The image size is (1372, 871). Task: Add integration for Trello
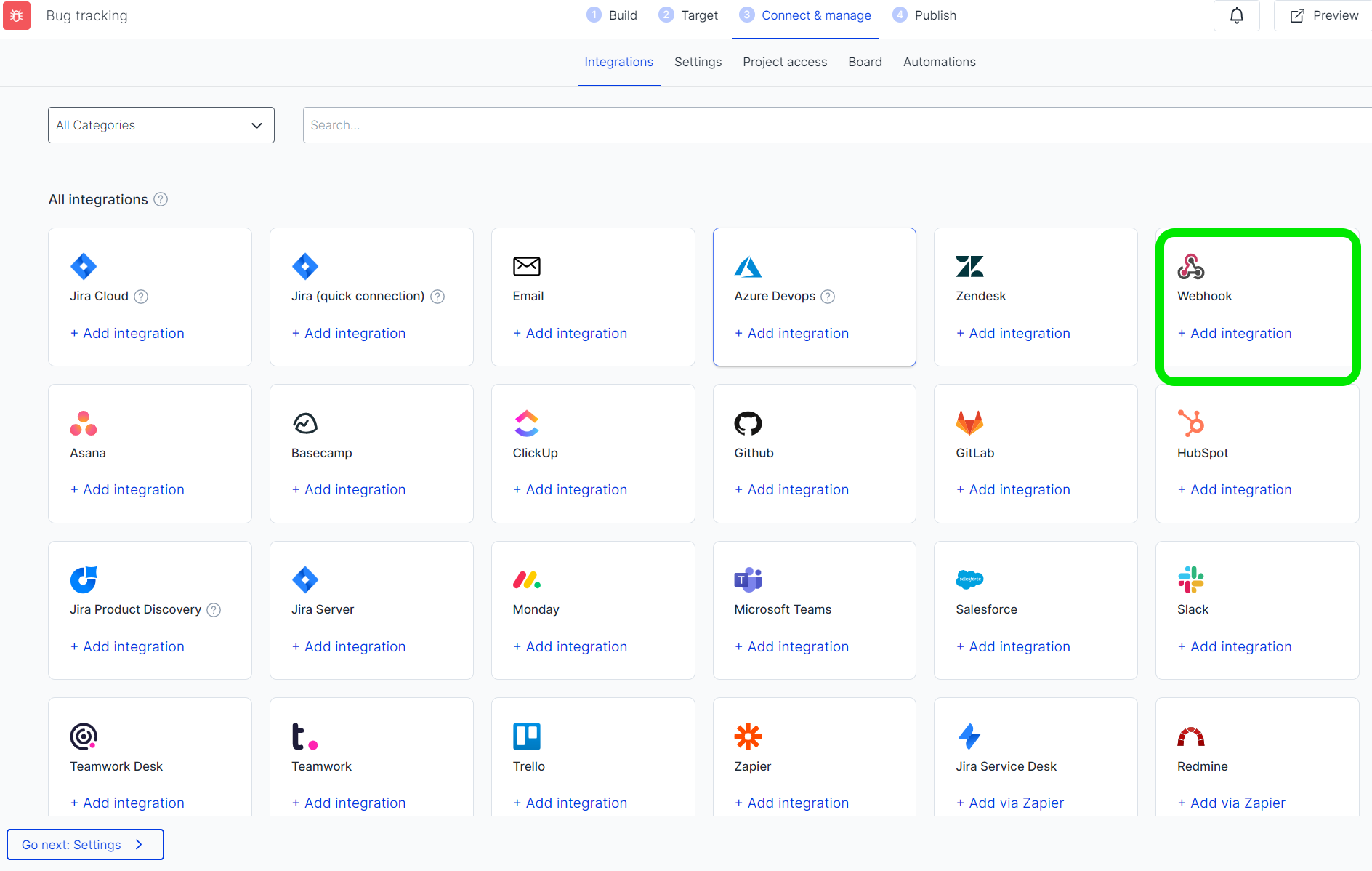pos(570,803)
